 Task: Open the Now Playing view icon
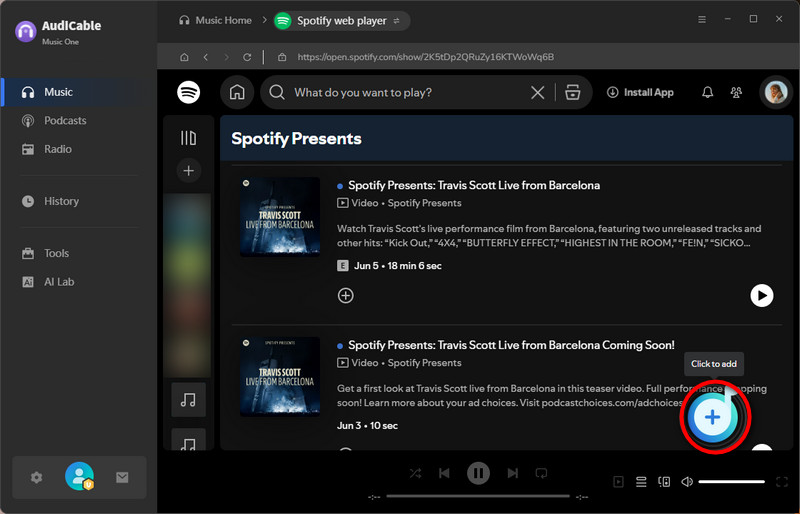coord(618,482)
